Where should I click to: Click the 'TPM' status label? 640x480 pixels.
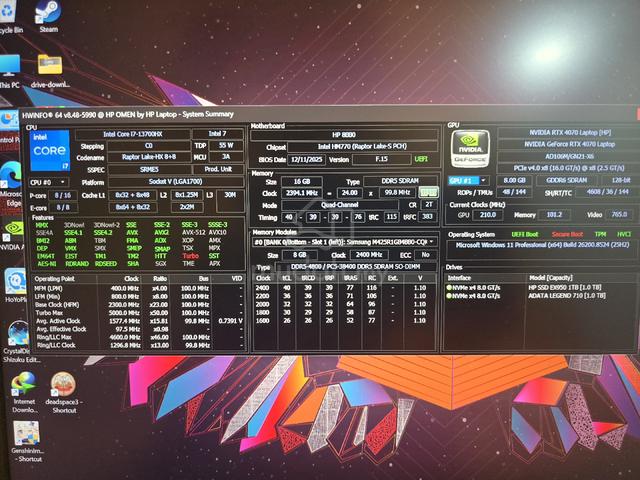click(x=600, y=234)
